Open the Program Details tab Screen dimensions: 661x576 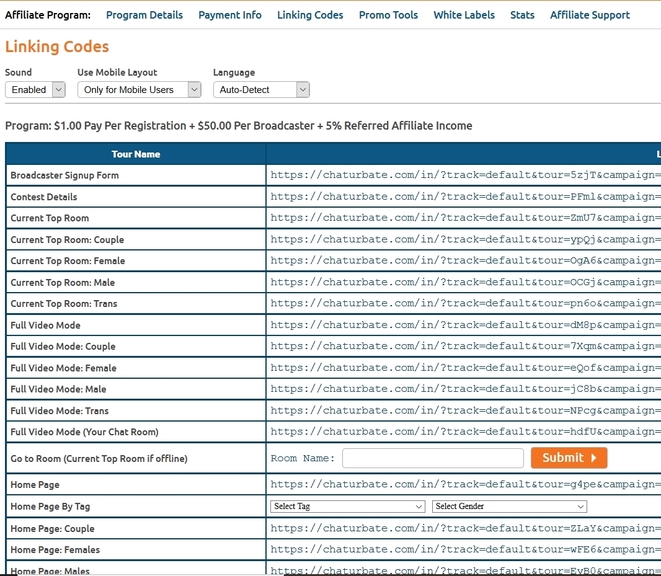(x=144, y=15)
